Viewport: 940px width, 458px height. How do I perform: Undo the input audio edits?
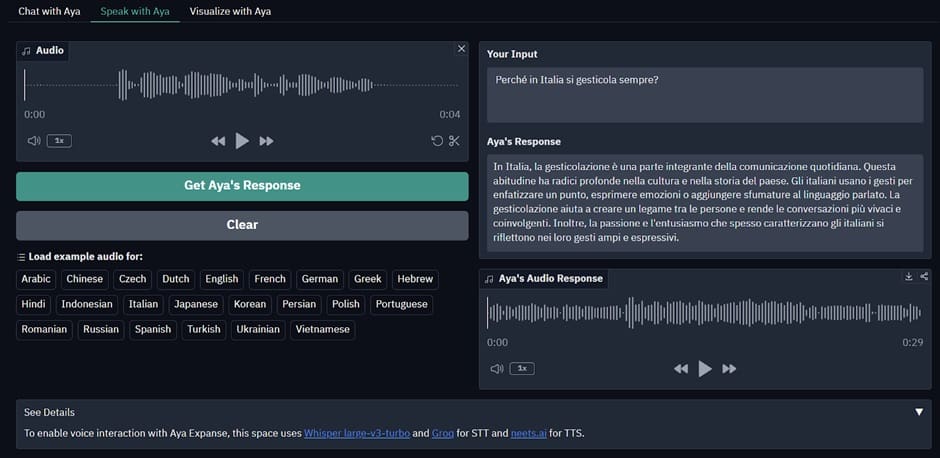[437, 141]
